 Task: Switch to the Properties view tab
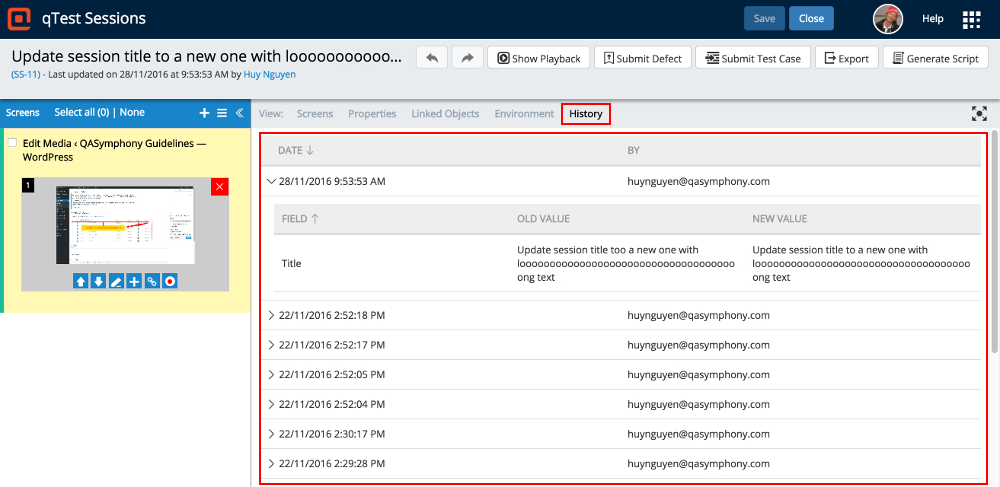point(372,114)
